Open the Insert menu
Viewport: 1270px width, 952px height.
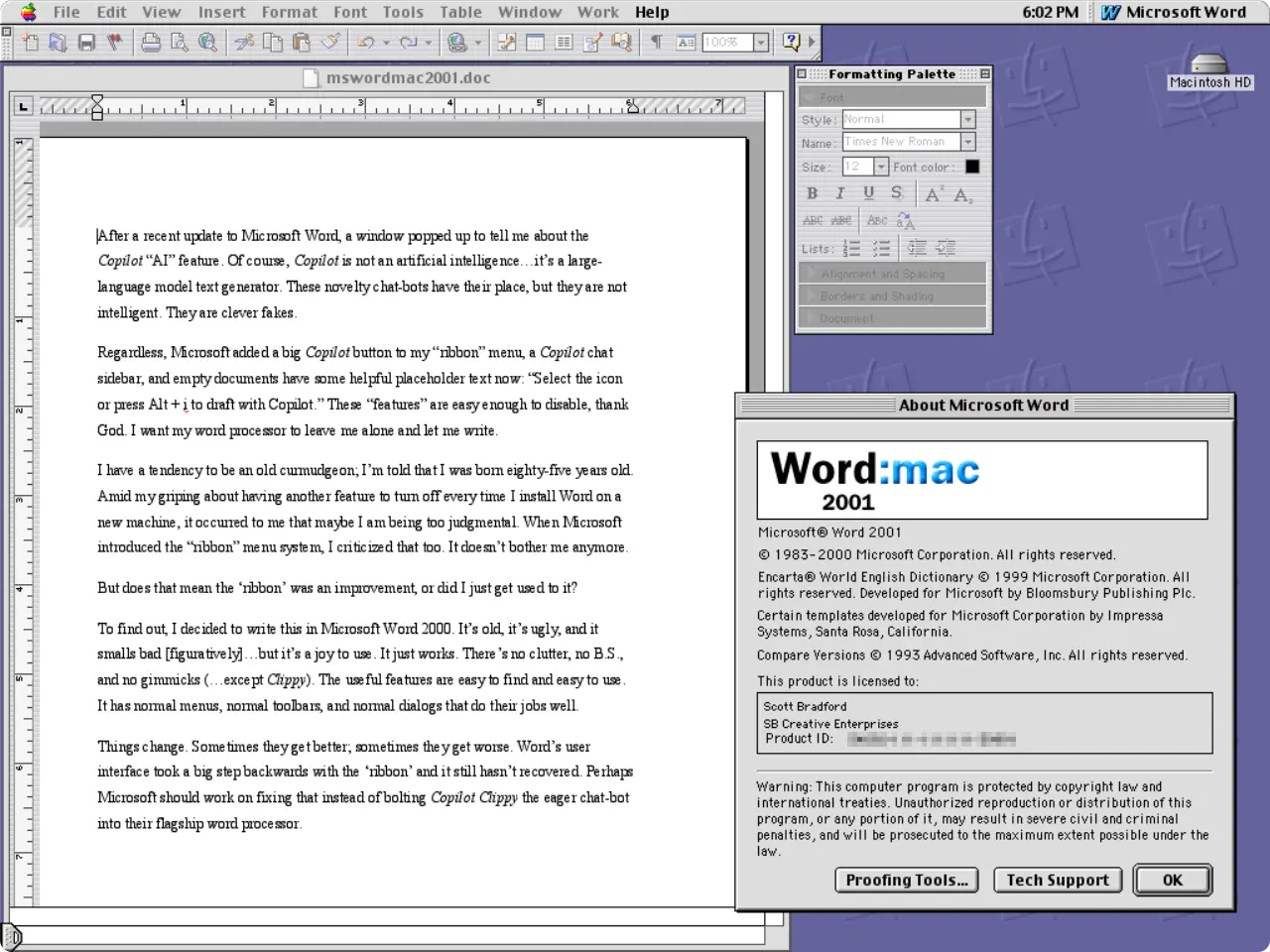pos(221,12)
